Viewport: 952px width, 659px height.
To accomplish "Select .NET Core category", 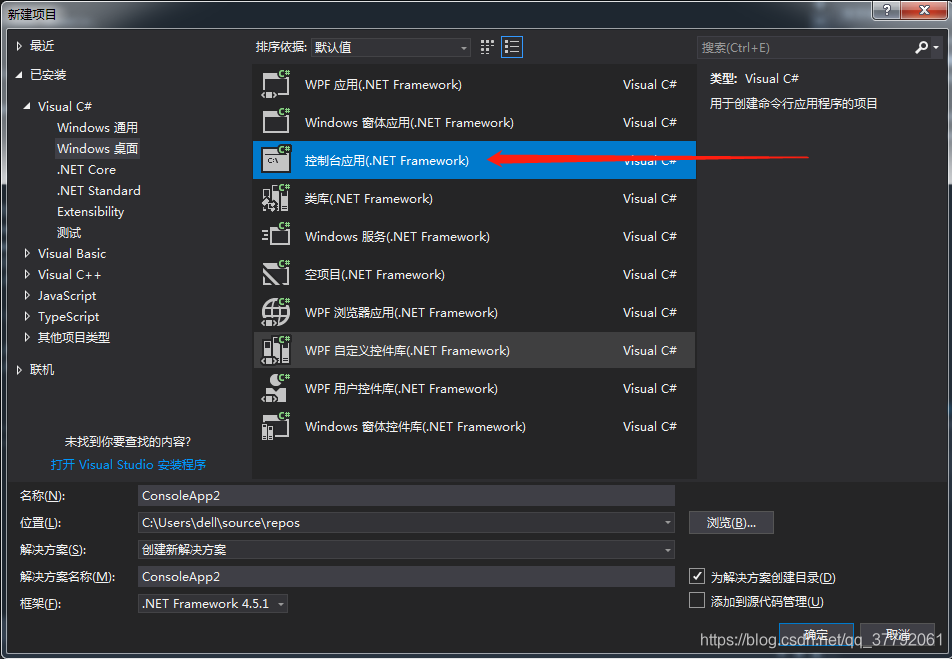I will tap(86, 169).
